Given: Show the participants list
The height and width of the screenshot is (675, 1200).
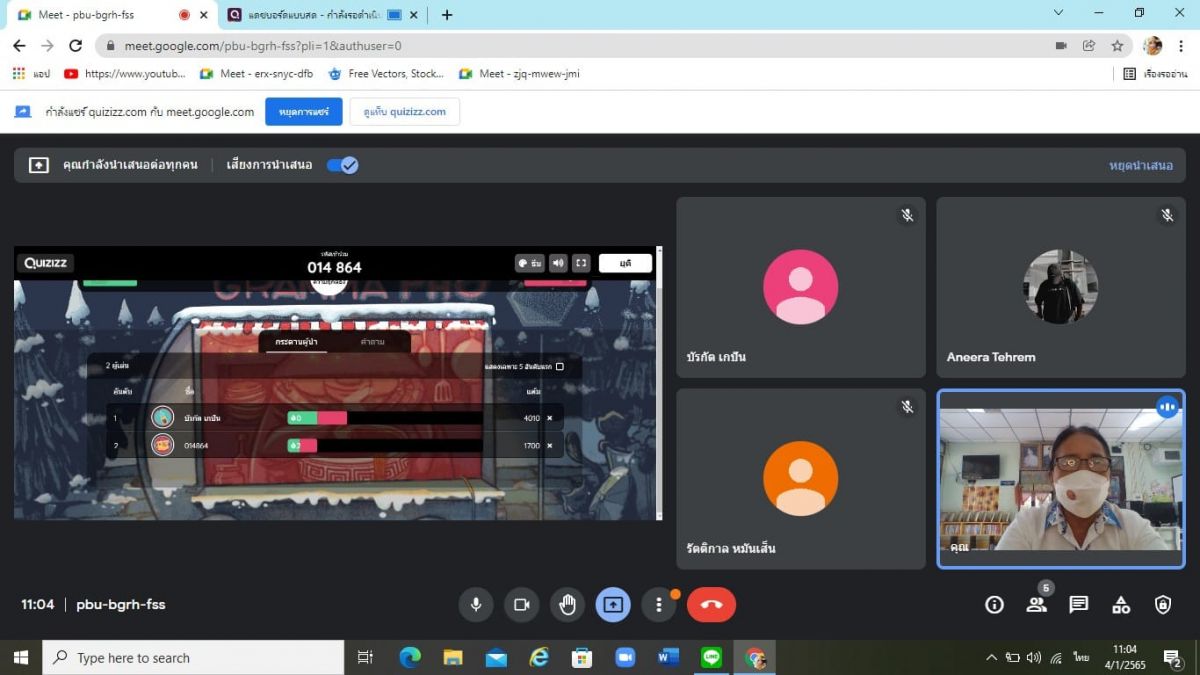Looking at the screenshot, I should 1036,605.
